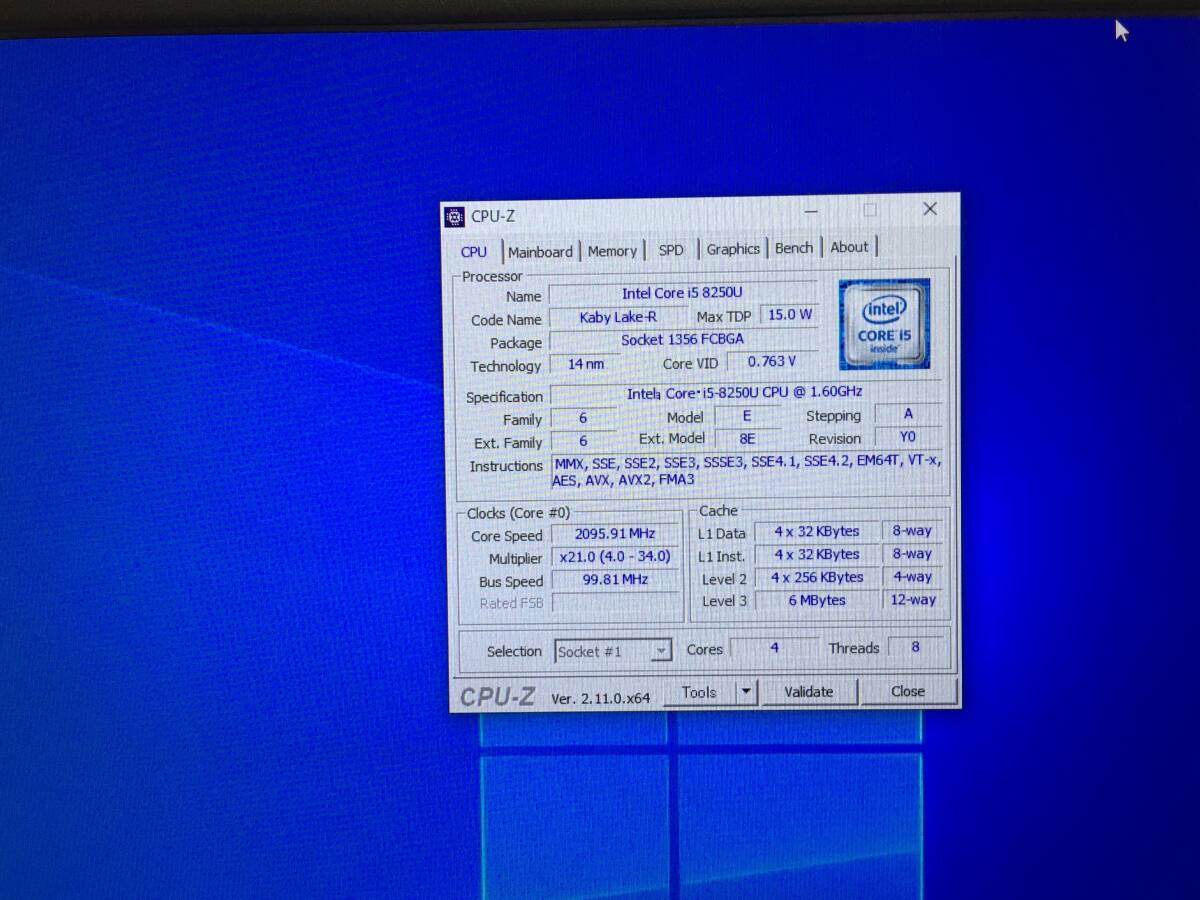
Task: Click the Close button at the bottom
Action: point(908,691)
